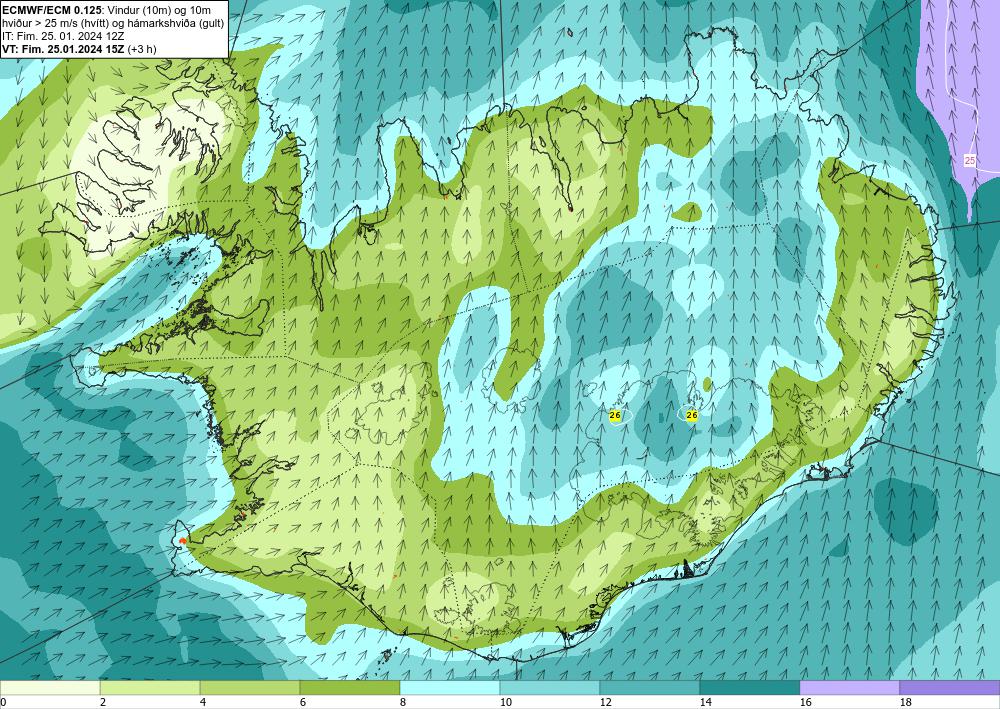
Task: Pick the 4–6 m/s green legend swatch
Action: tap(250, 687)
